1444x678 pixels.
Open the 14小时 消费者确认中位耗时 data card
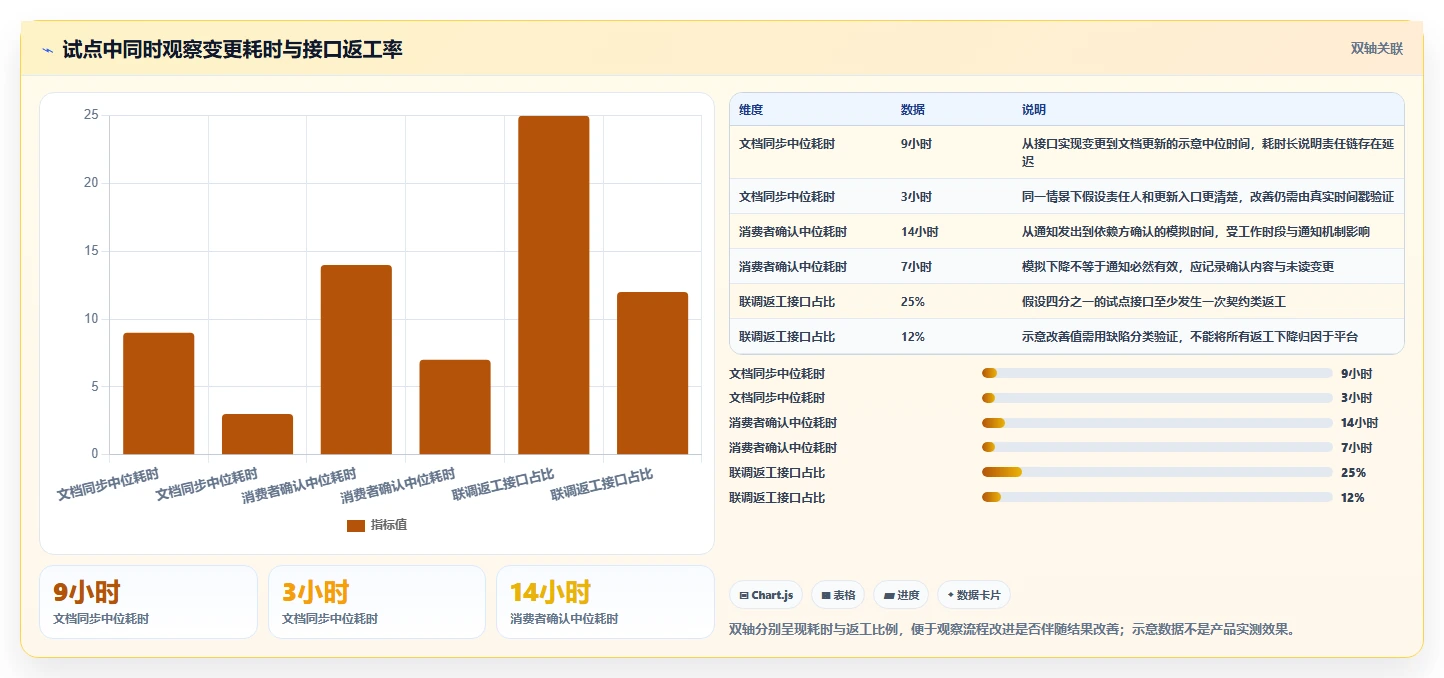[606, 602]
